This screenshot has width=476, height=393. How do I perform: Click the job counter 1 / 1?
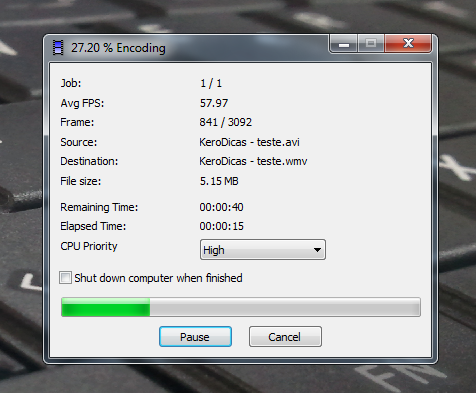211,83
